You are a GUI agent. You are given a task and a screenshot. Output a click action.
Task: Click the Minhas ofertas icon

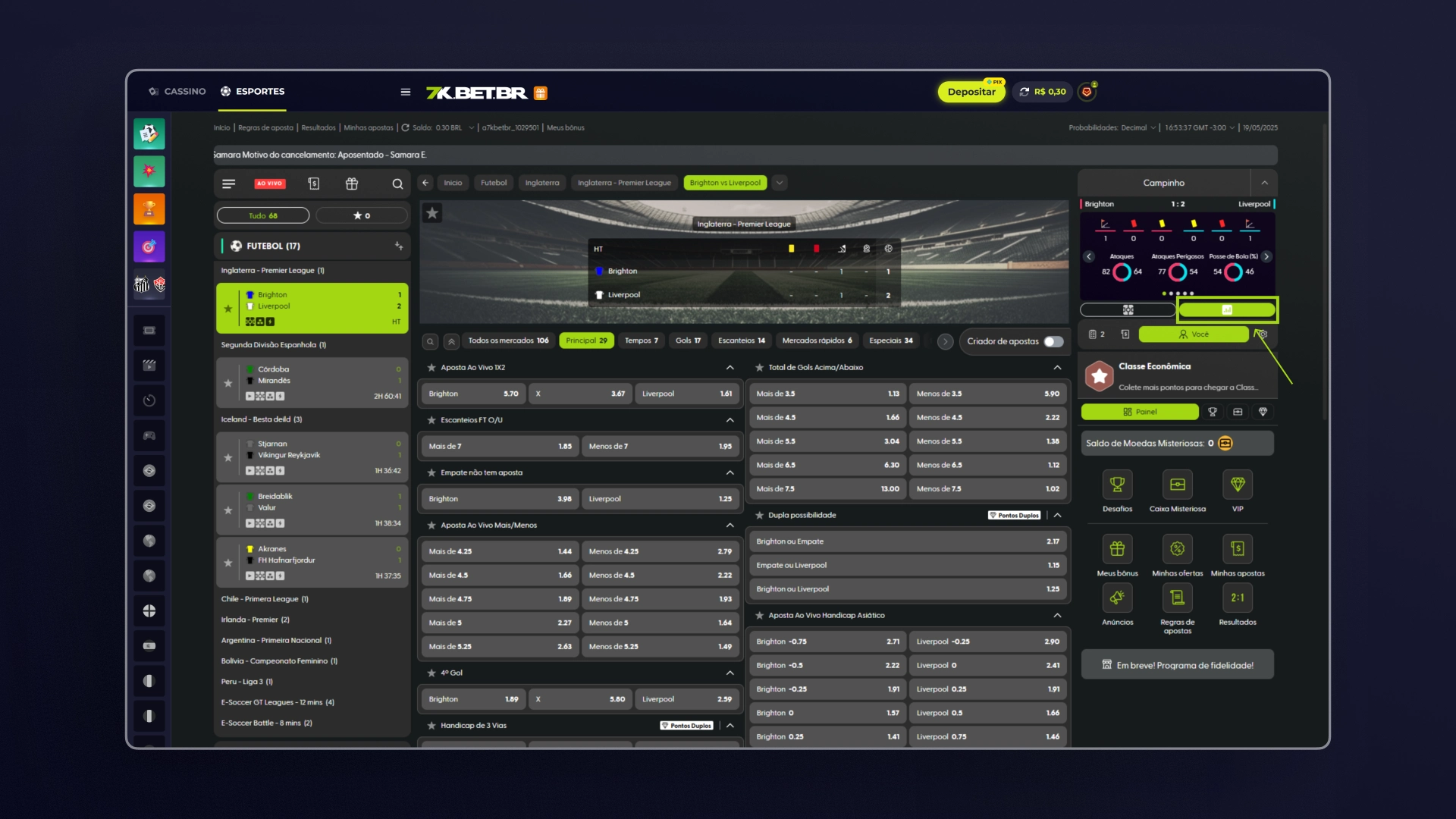click(x=1177, y=549)
